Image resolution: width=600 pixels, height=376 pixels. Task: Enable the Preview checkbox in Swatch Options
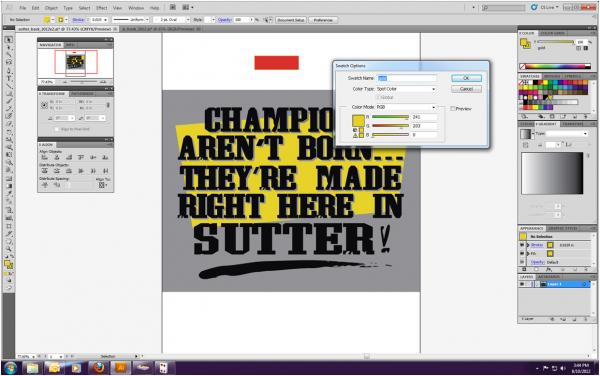point(453,109)
